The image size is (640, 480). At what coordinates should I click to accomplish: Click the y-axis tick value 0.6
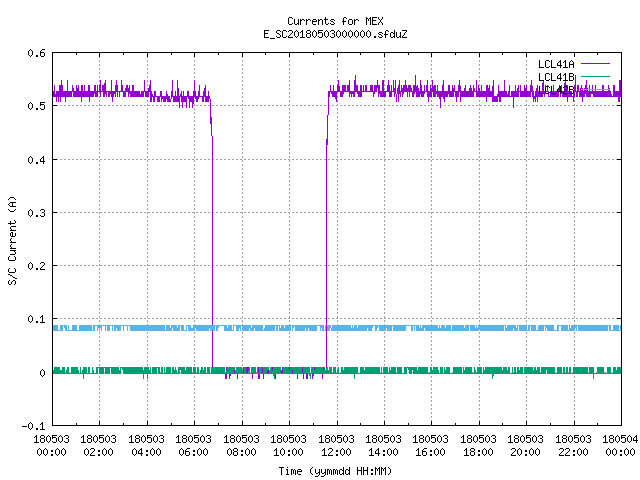point(36,53)
